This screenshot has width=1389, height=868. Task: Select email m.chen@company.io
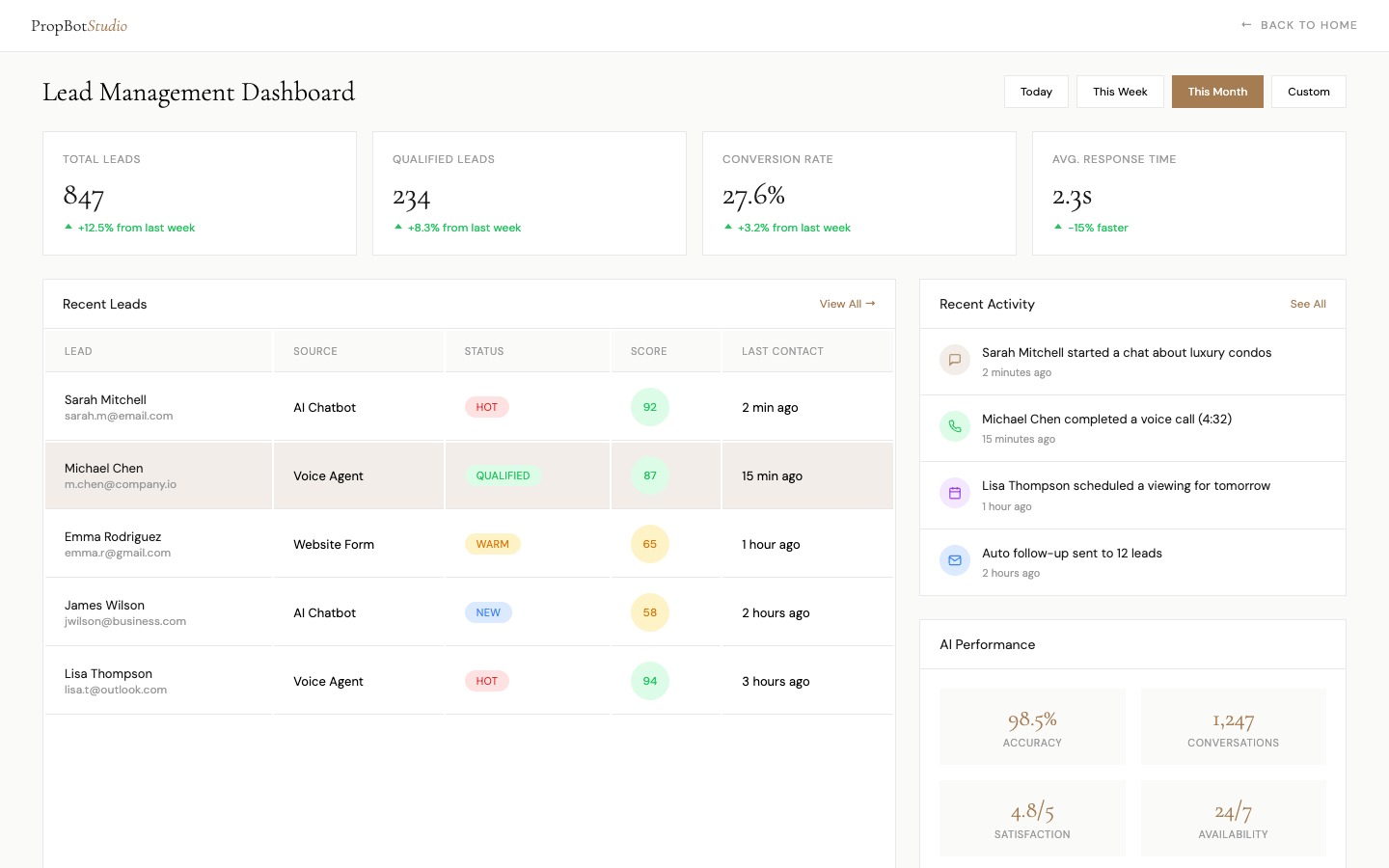pyautogui.click(x=121, y=484)
